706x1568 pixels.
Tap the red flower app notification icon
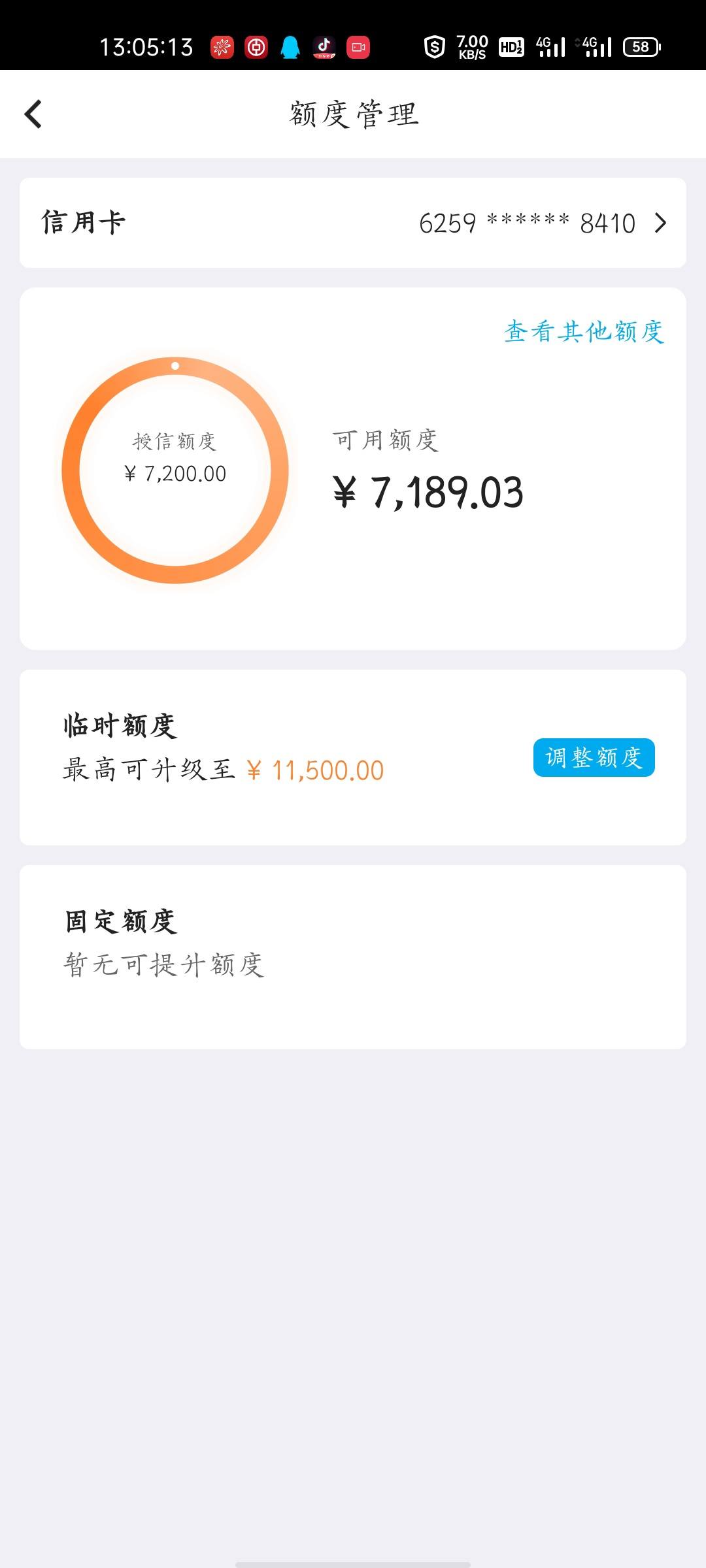point(222,47)
